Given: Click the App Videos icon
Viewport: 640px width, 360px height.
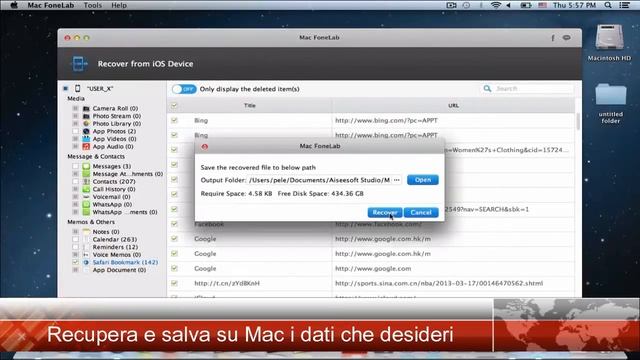Looking at the screenshot, I should point(86,139).
